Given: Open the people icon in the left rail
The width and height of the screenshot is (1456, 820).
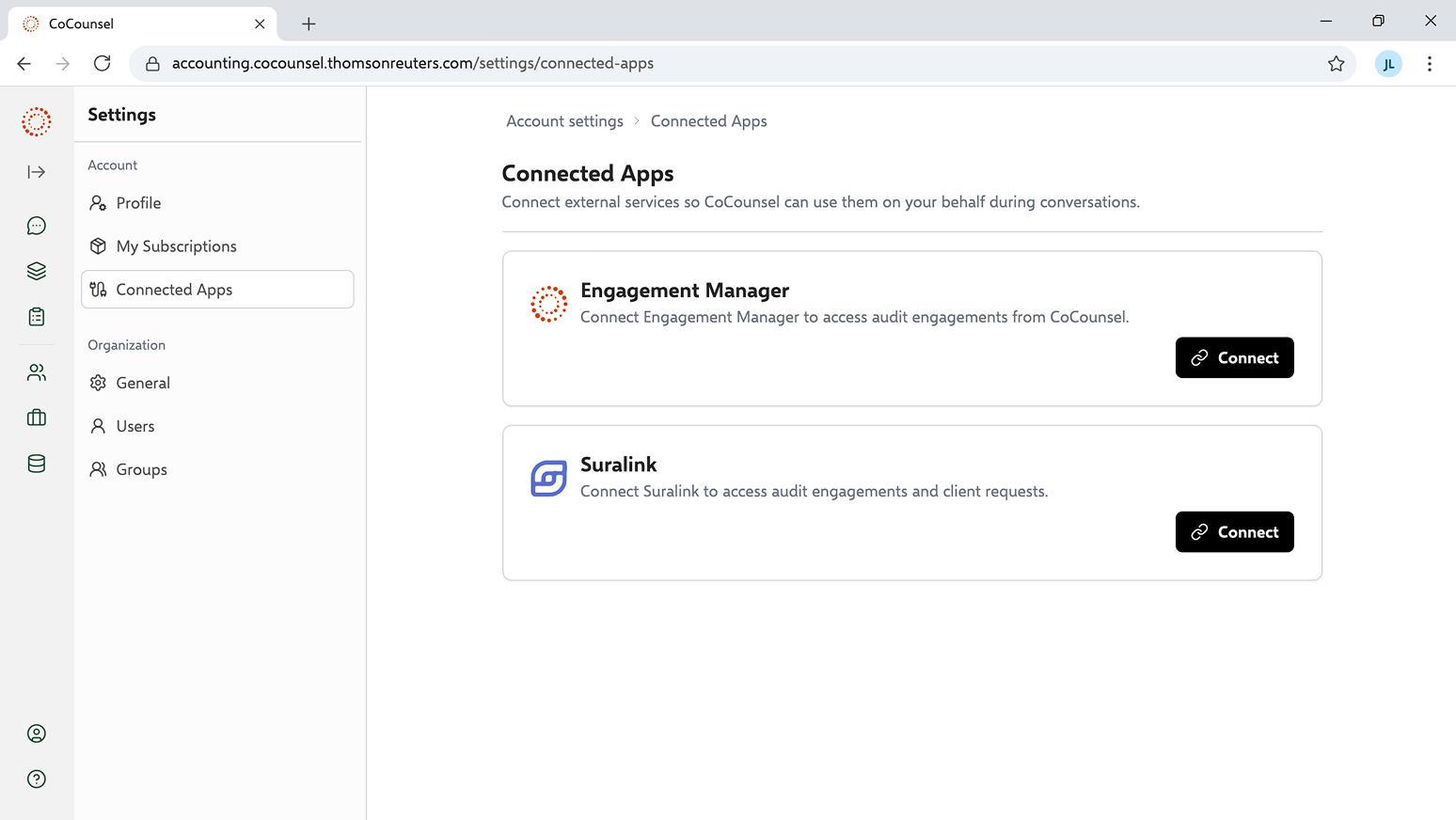Looking at the screenshot, I should click(x=37, y=372).
